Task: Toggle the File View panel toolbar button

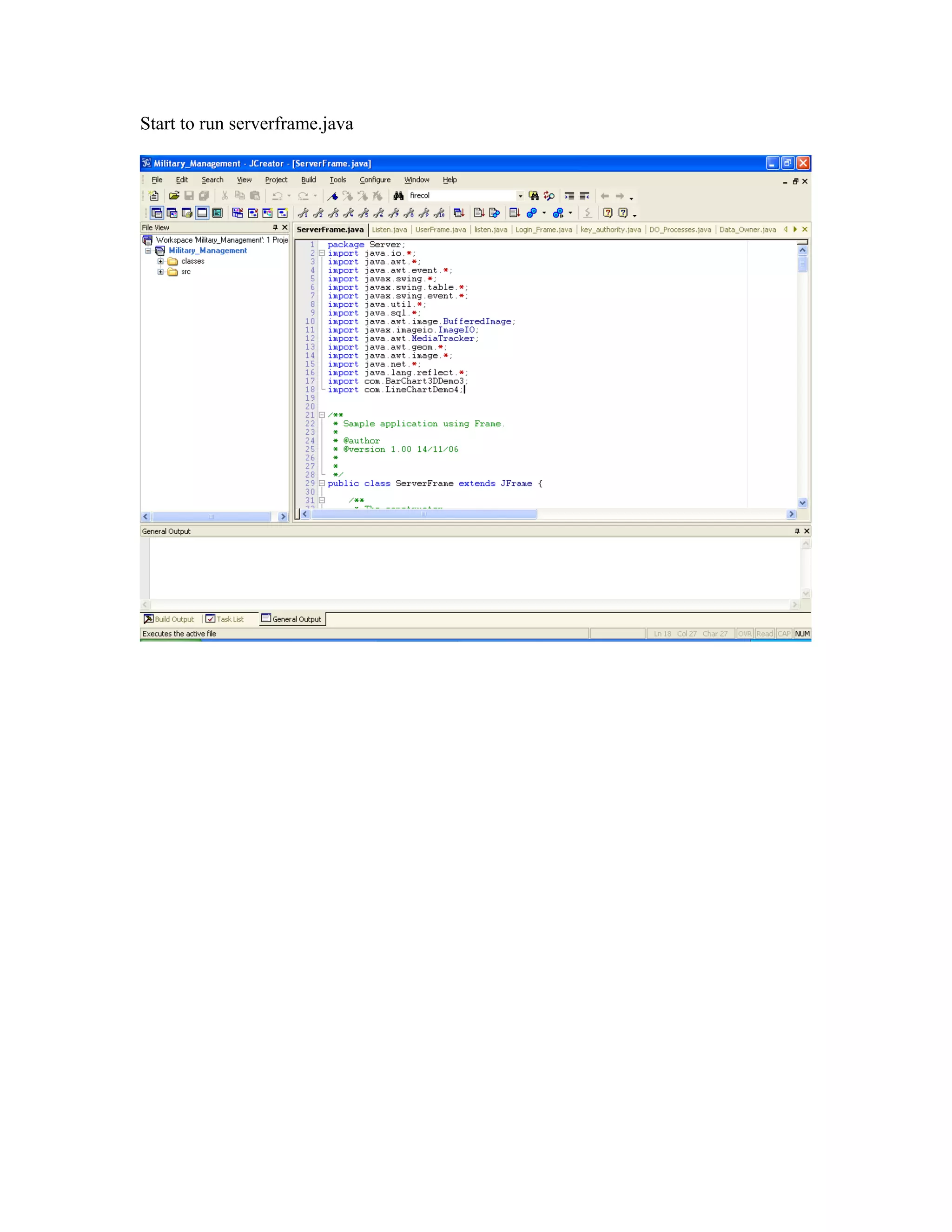Action: (157, 212)
